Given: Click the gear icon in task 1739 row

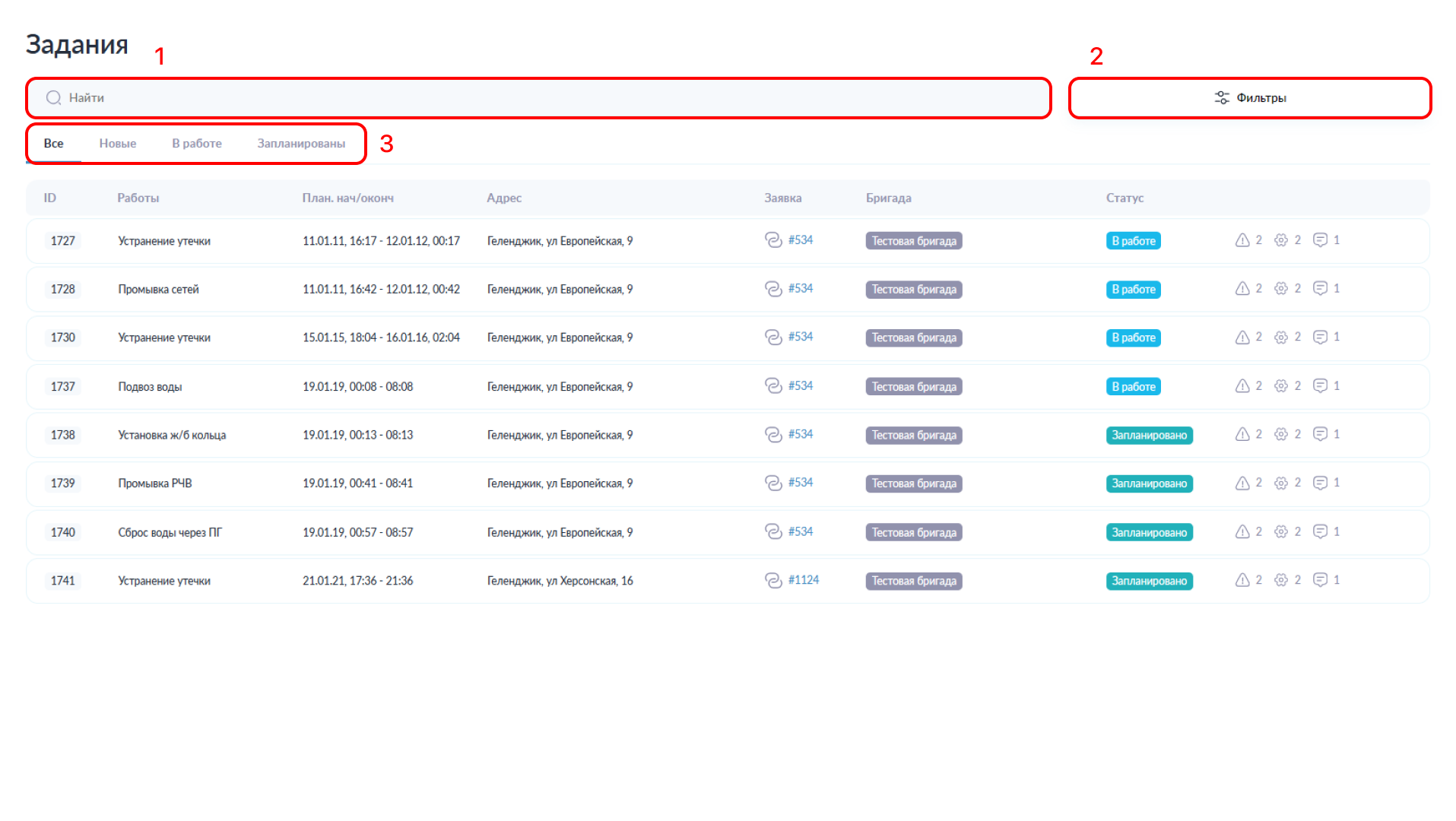Looking at the screenshot, I should coord(1280,483).
